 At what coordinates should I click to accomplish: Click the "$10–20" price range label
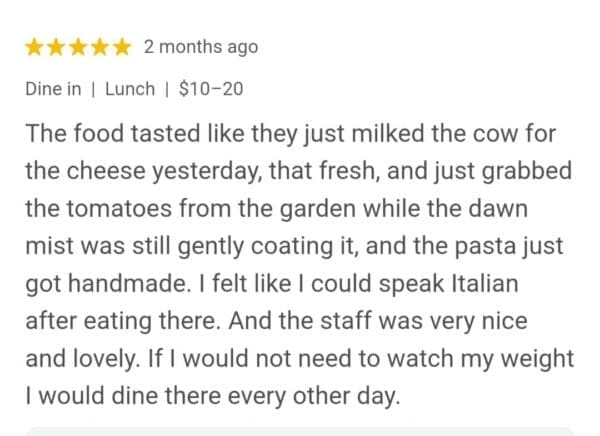tap(210, 89)
